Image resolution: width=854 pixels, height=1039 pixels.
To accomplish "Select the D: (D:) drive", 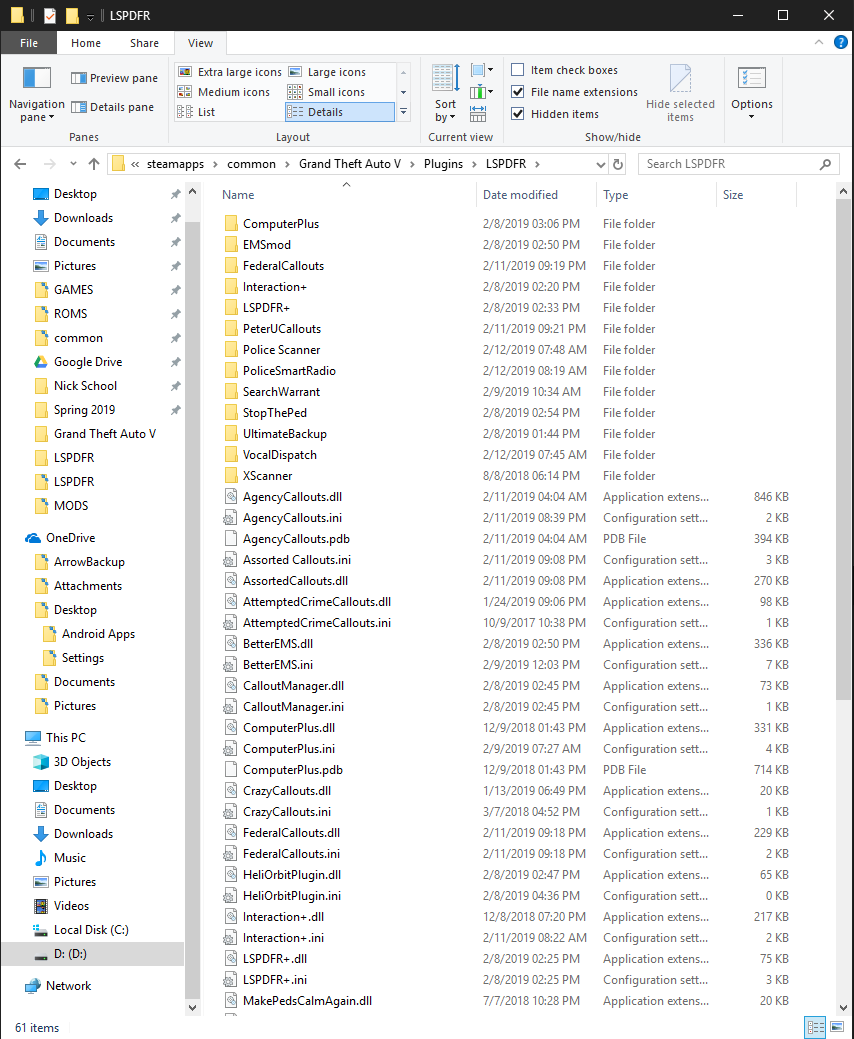I will click(x=92, y=954).
